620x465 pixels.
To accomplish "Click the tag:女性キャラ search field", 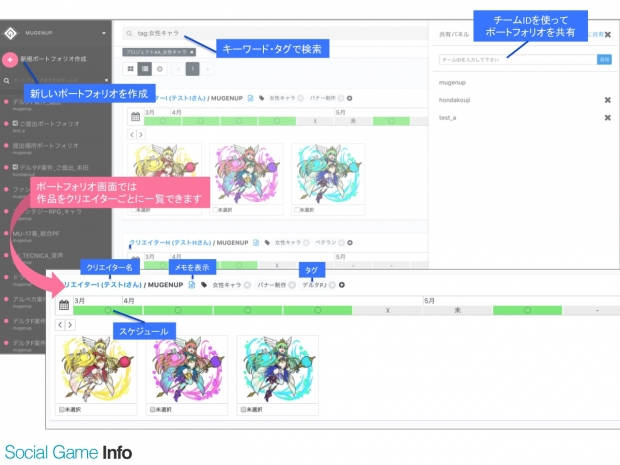I will [277, 33].
